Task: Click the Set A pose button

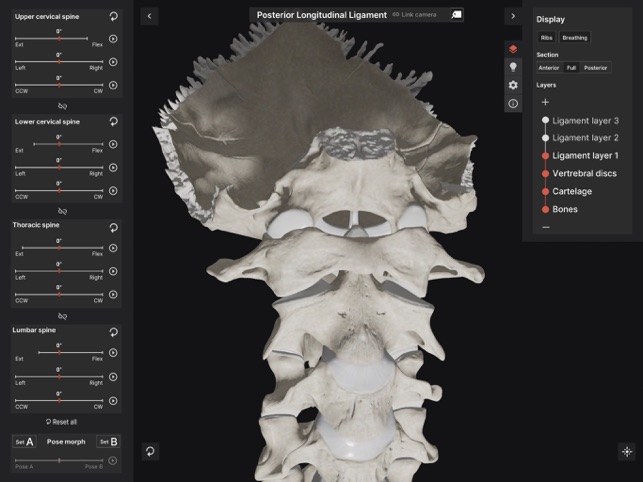Action: tap(24, 441)
